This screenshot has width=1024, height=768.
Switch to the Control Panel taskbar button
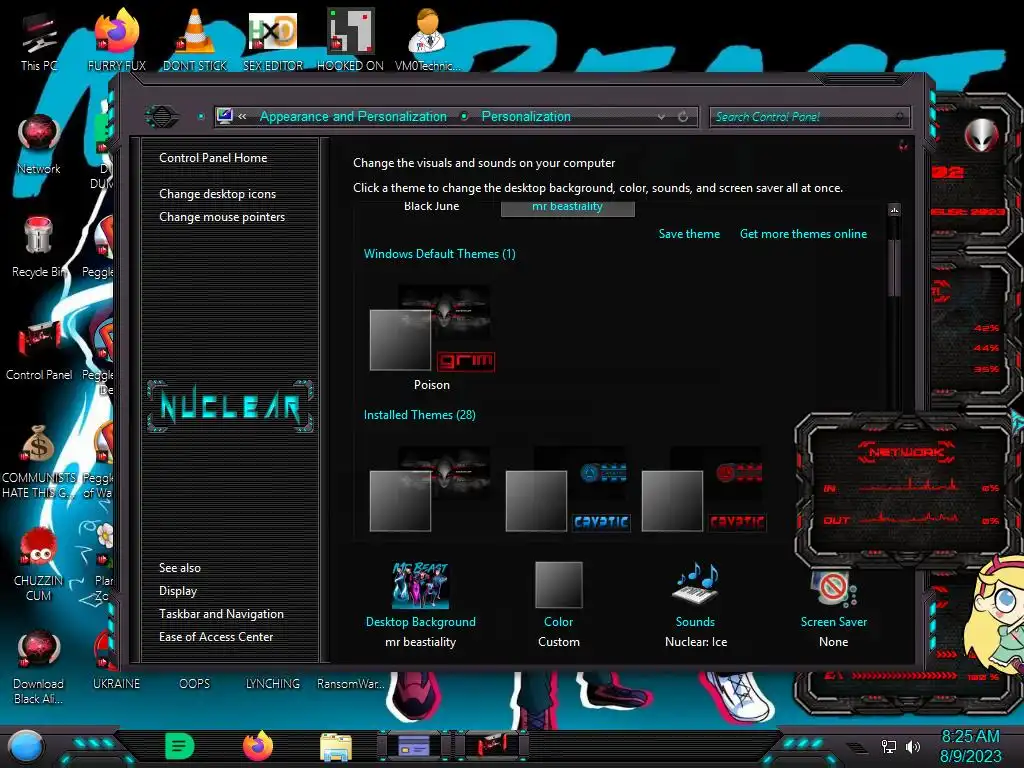pos(493,746)
